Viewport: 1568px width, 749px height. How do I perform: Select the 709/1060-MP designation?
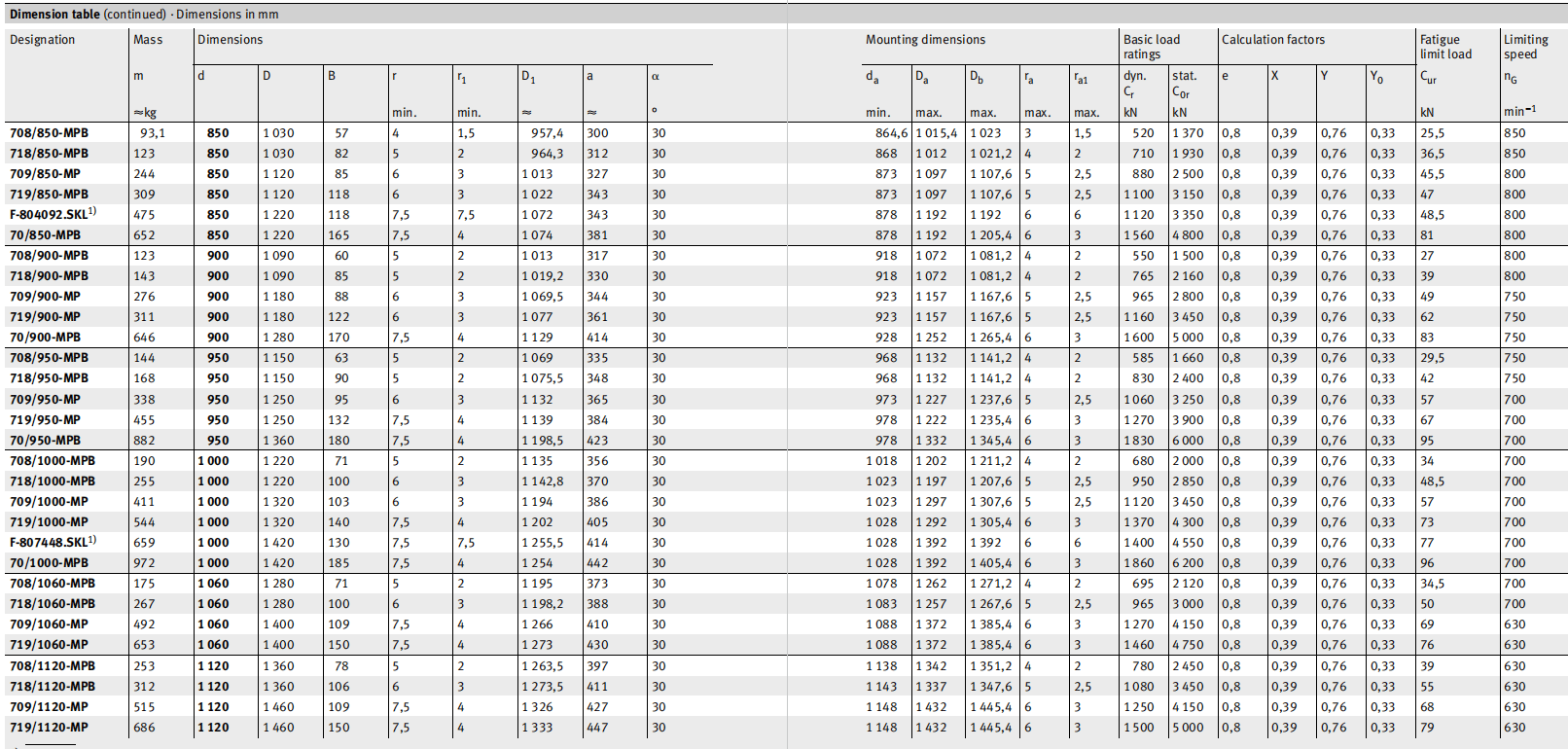pos(49,624)
